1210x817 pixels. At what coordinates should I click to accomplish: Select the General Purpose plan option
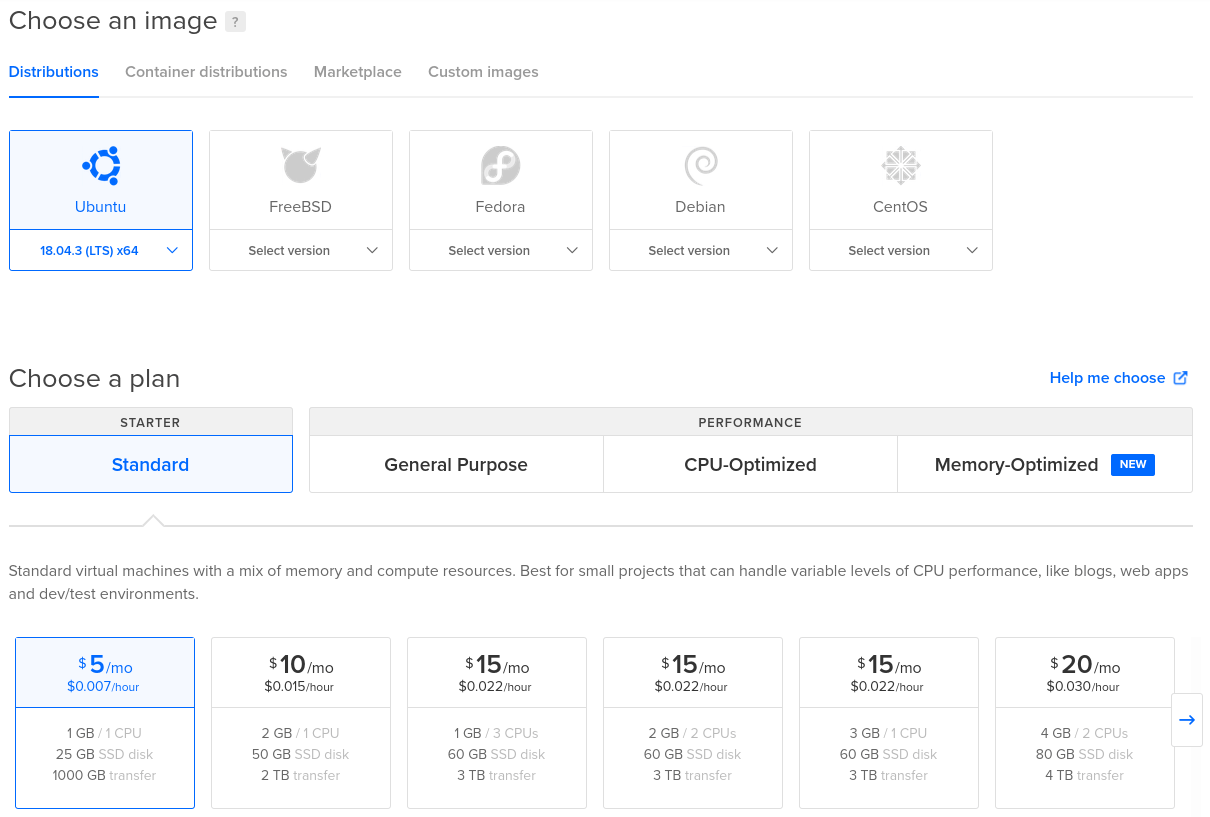456,464
